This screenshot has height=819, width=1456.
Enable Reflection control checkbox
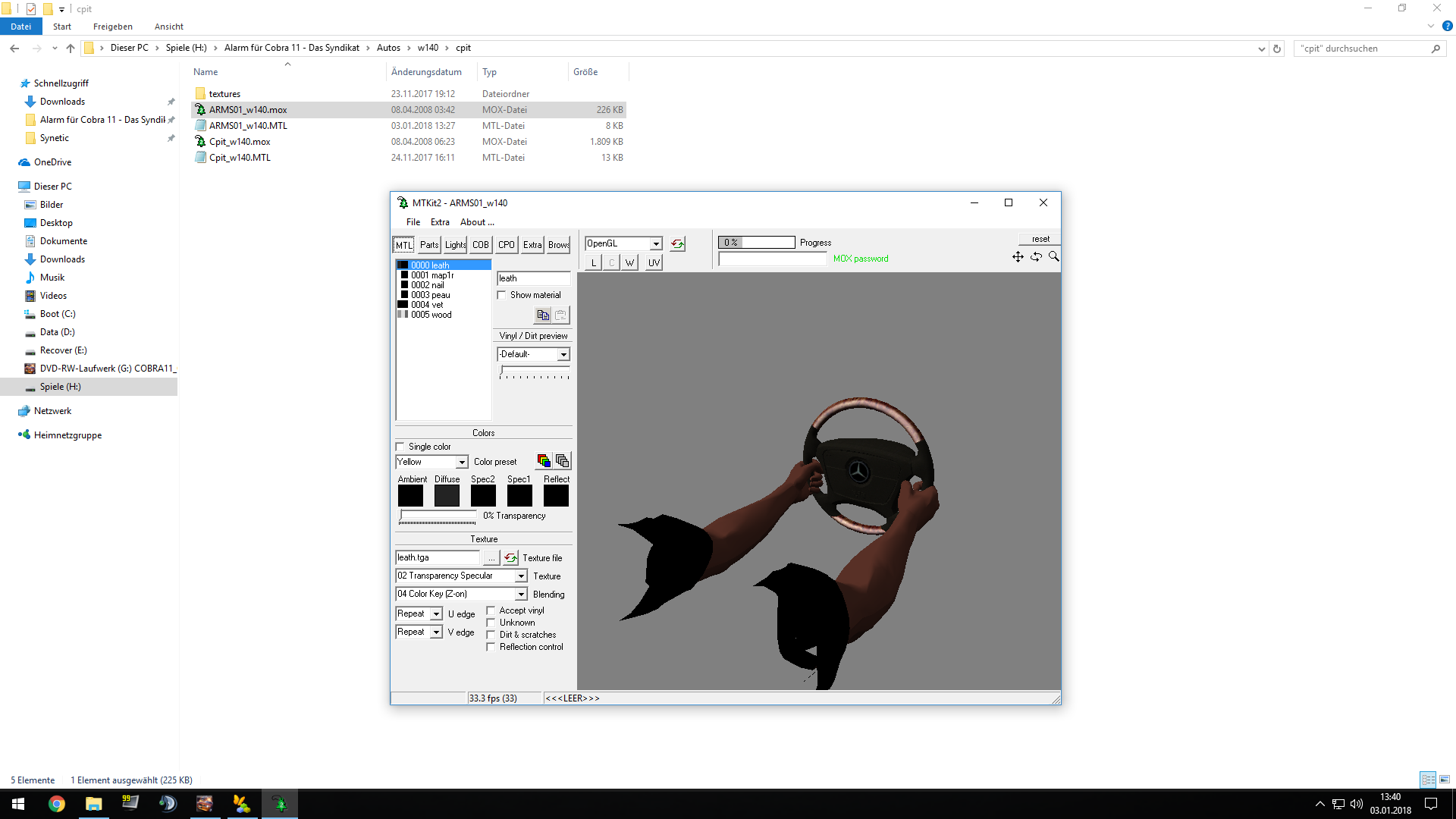(491, 648)
